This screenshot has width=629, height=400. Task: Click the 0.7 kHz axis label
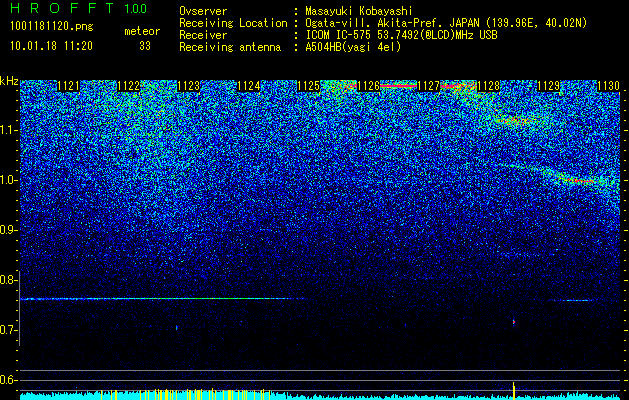(8, 330)
